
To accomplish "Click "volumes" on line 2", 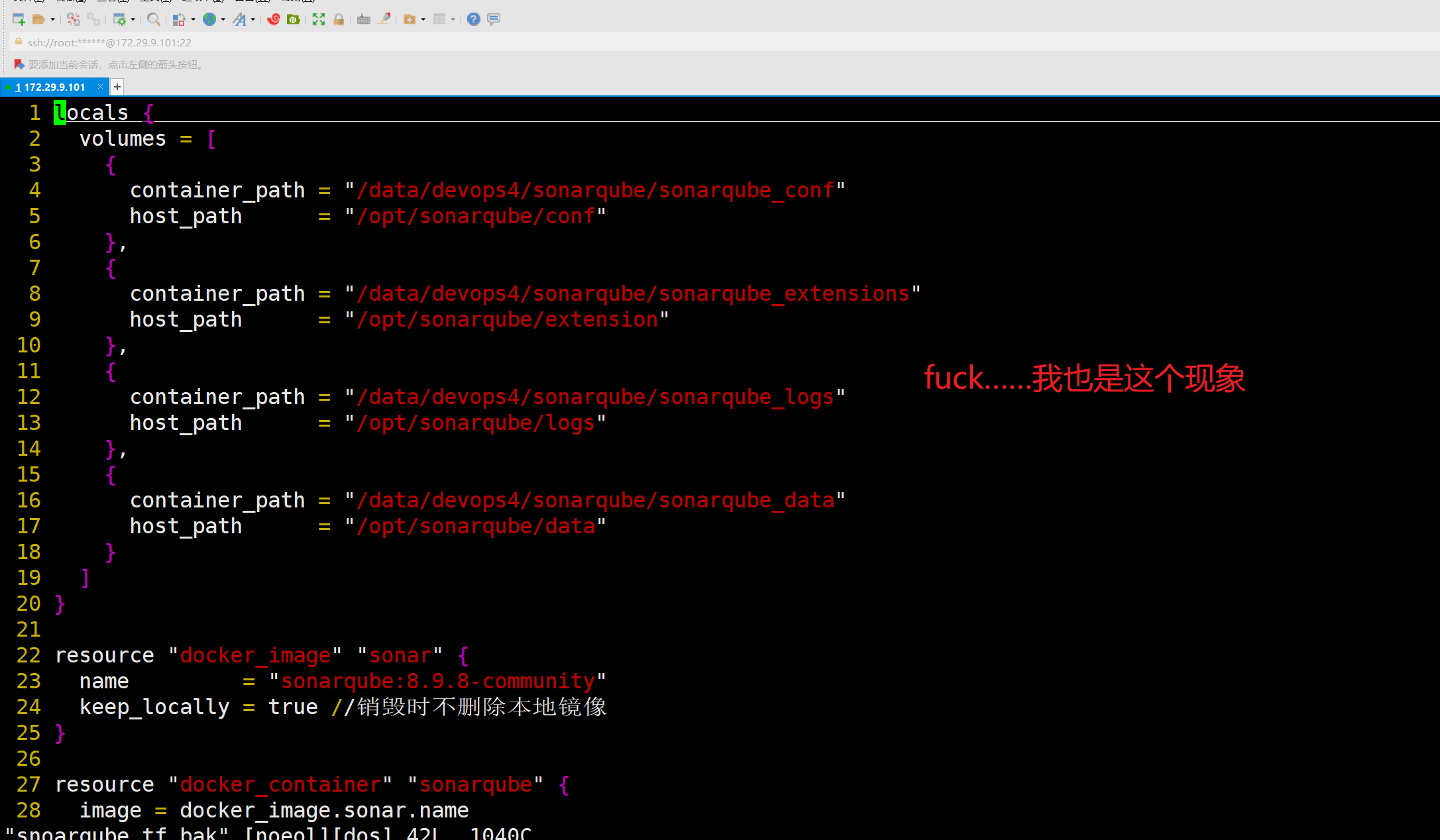I will 123,138.
